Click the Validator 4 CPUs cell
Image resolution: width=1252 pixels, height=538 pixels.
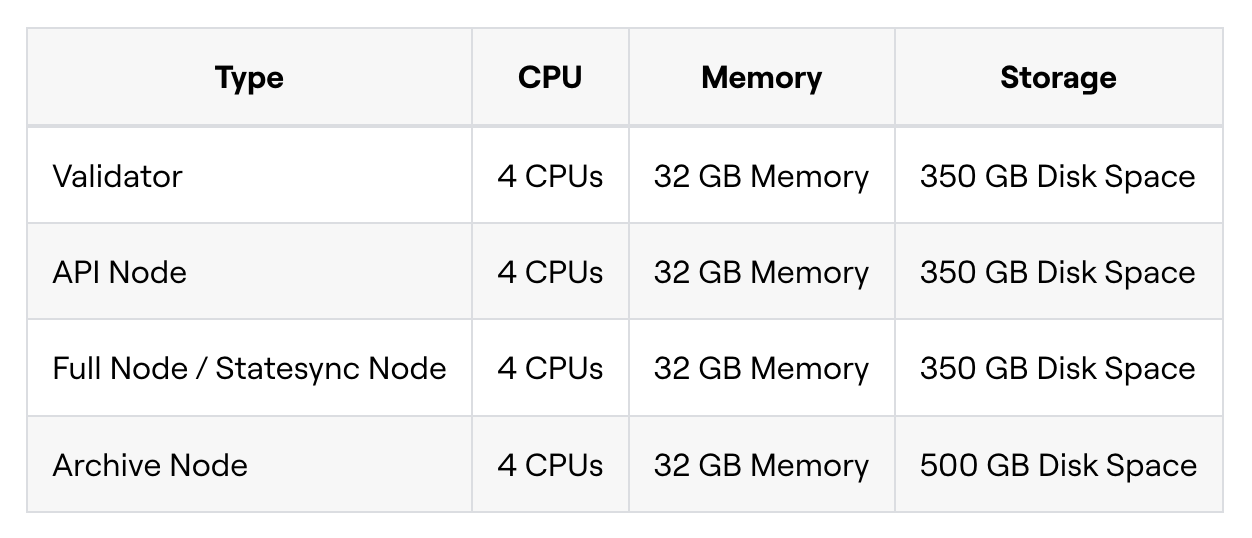click(x=550, y=176)
